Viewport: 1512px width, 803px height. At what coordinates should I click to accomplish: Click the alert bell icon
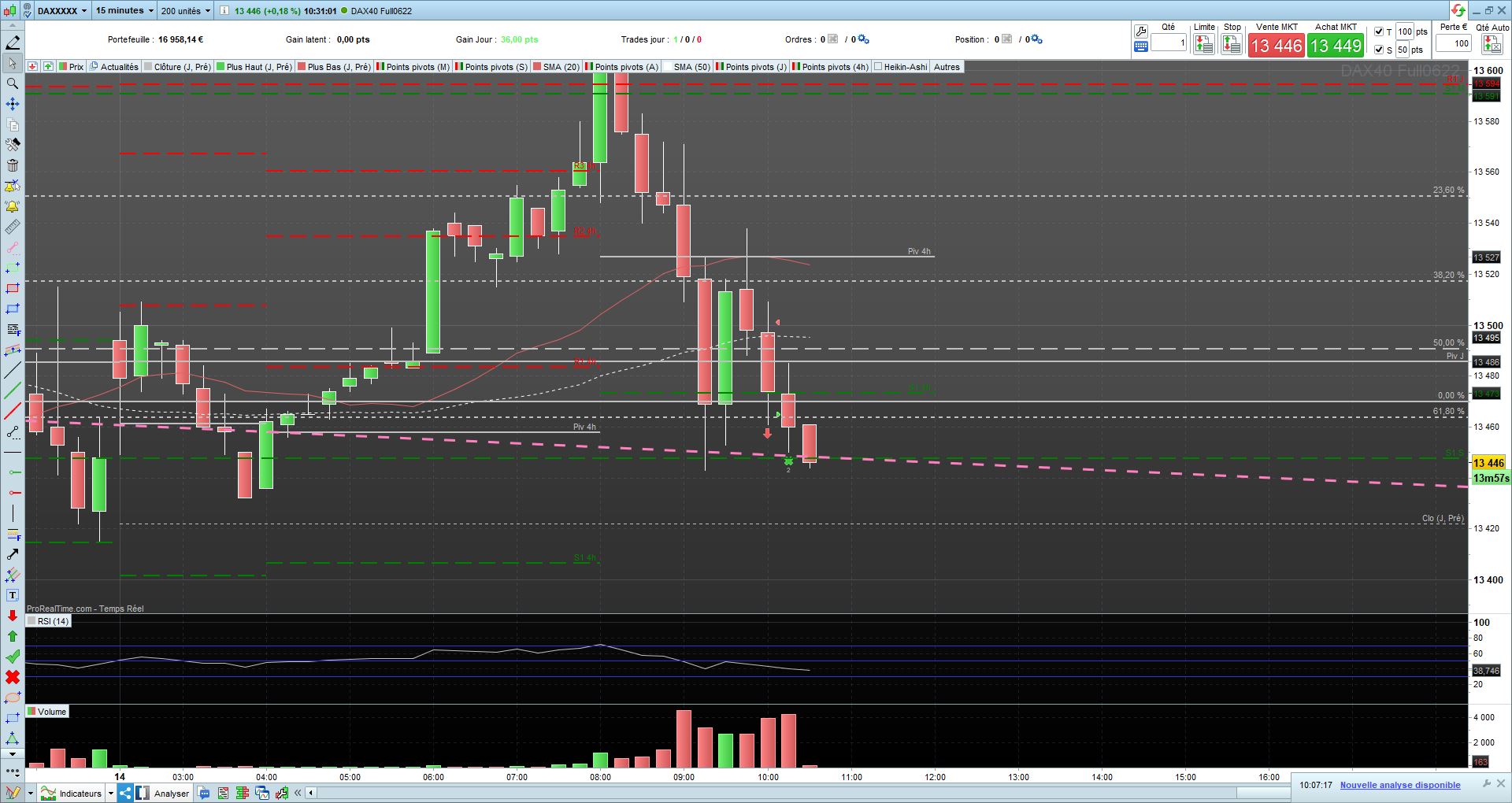point(13,206)
